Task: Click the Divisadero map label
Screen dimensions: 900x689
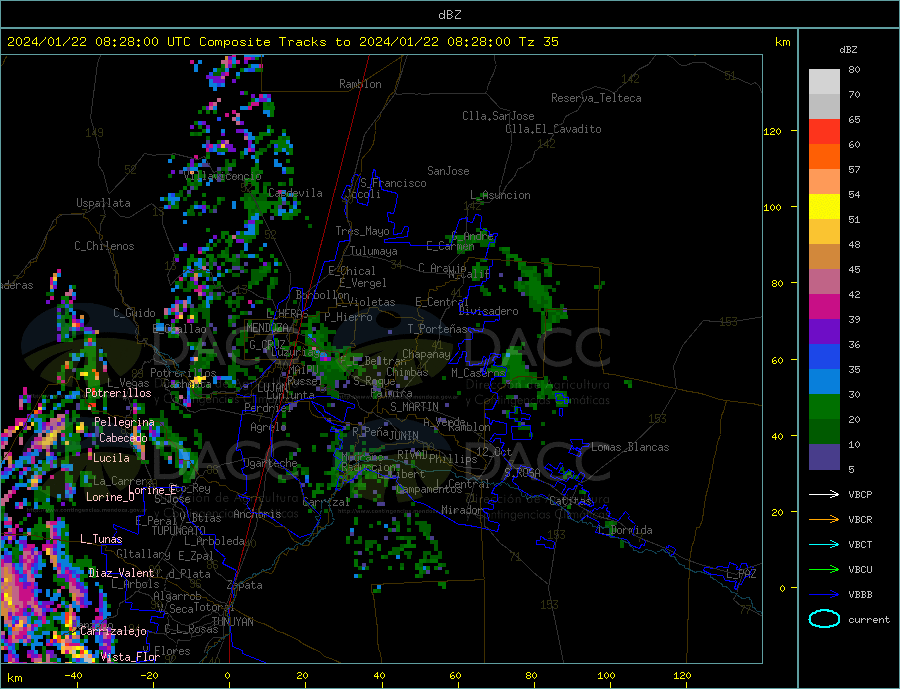Action: [x=488, y=311]
